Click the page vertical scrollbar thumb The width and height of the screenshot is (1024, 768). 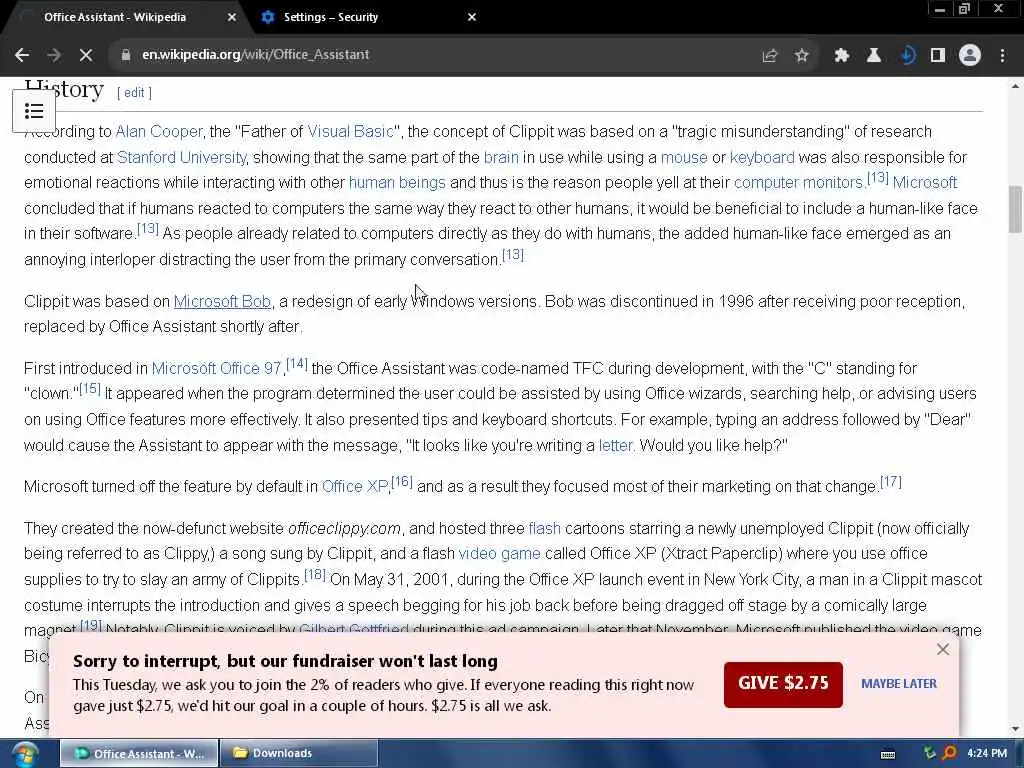[1015, 209]
